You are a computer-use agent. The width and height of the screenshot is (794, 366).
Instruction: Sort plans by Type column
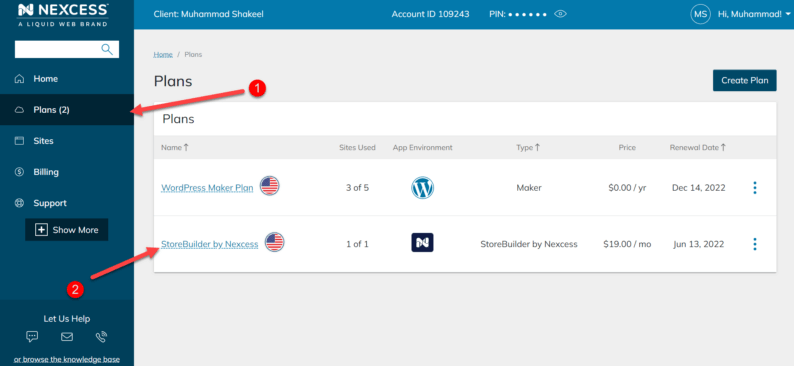tap(528, 147)
